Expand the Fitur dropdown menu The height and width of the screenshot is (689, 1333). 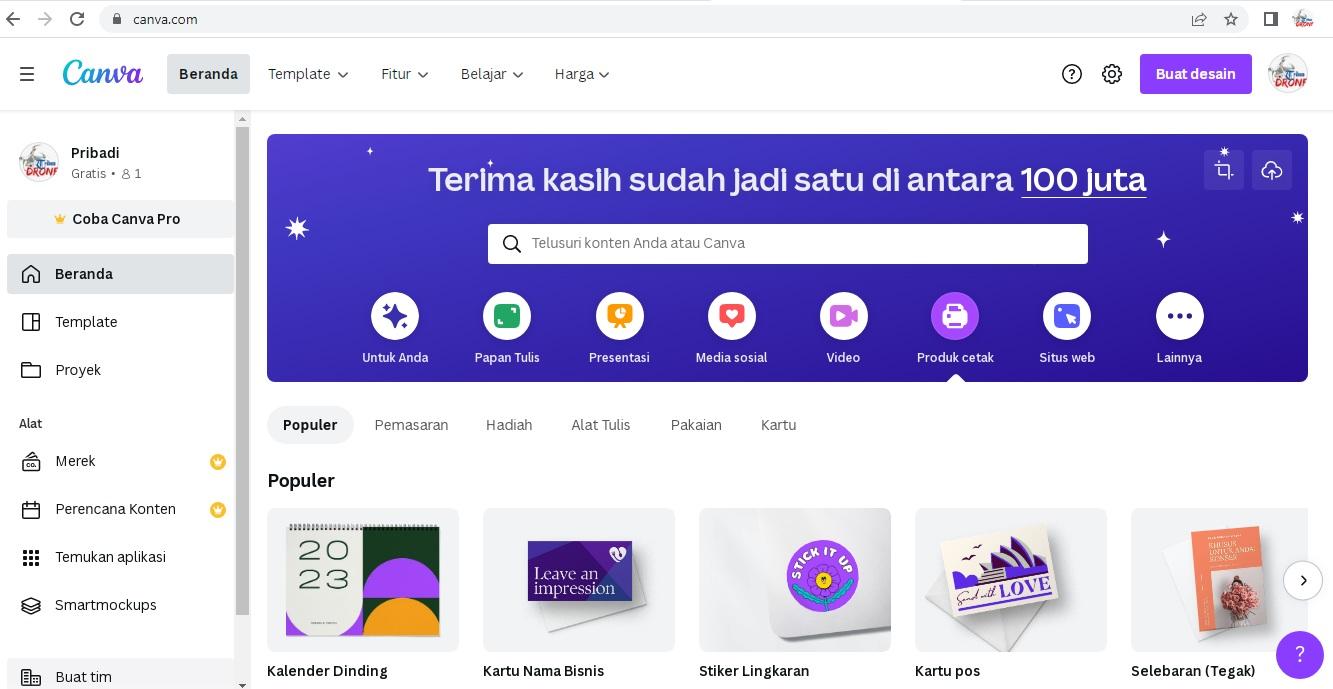click(x=404, y=74)
